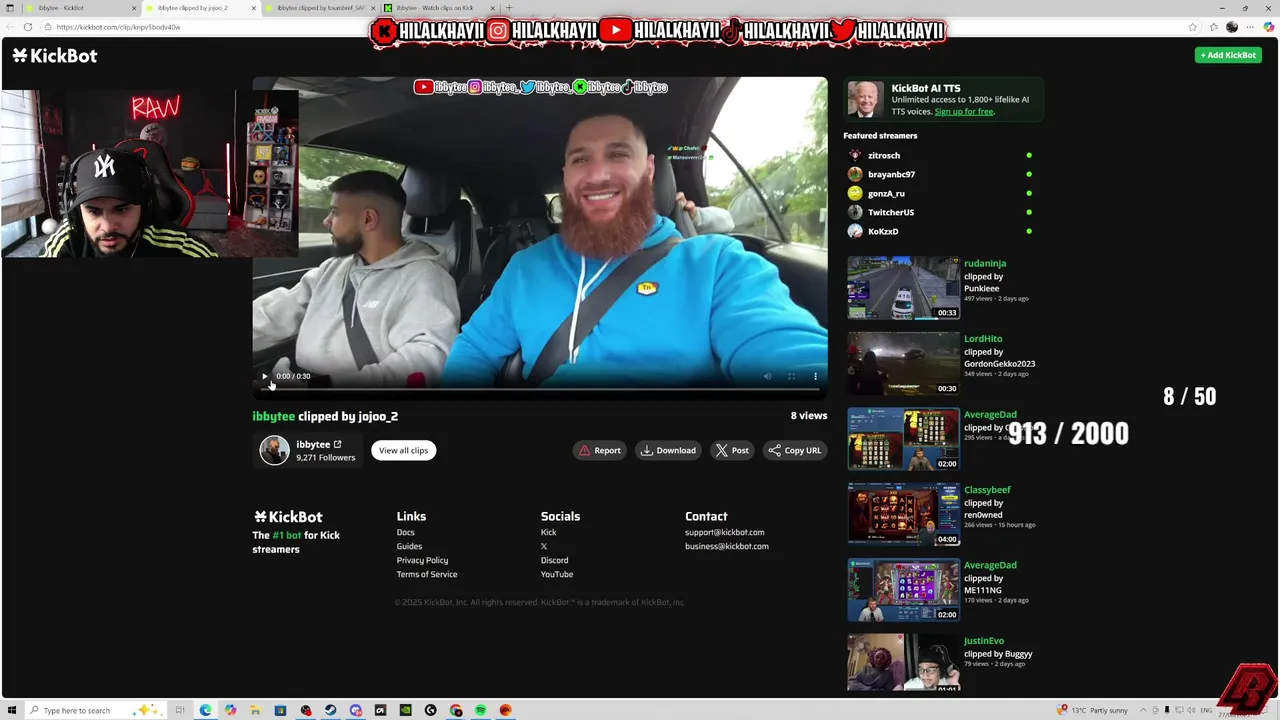Click the browser address bar URL
This screenshot has height=720, width=1280.
[x=119, y=27]
